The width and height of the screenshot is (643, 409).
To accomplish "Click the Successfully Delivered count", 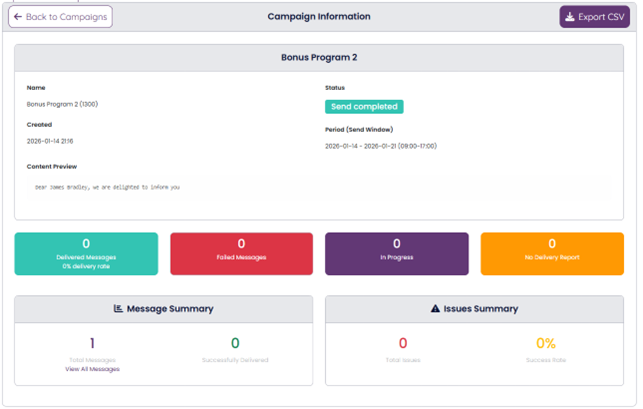I will click(235, 344).
